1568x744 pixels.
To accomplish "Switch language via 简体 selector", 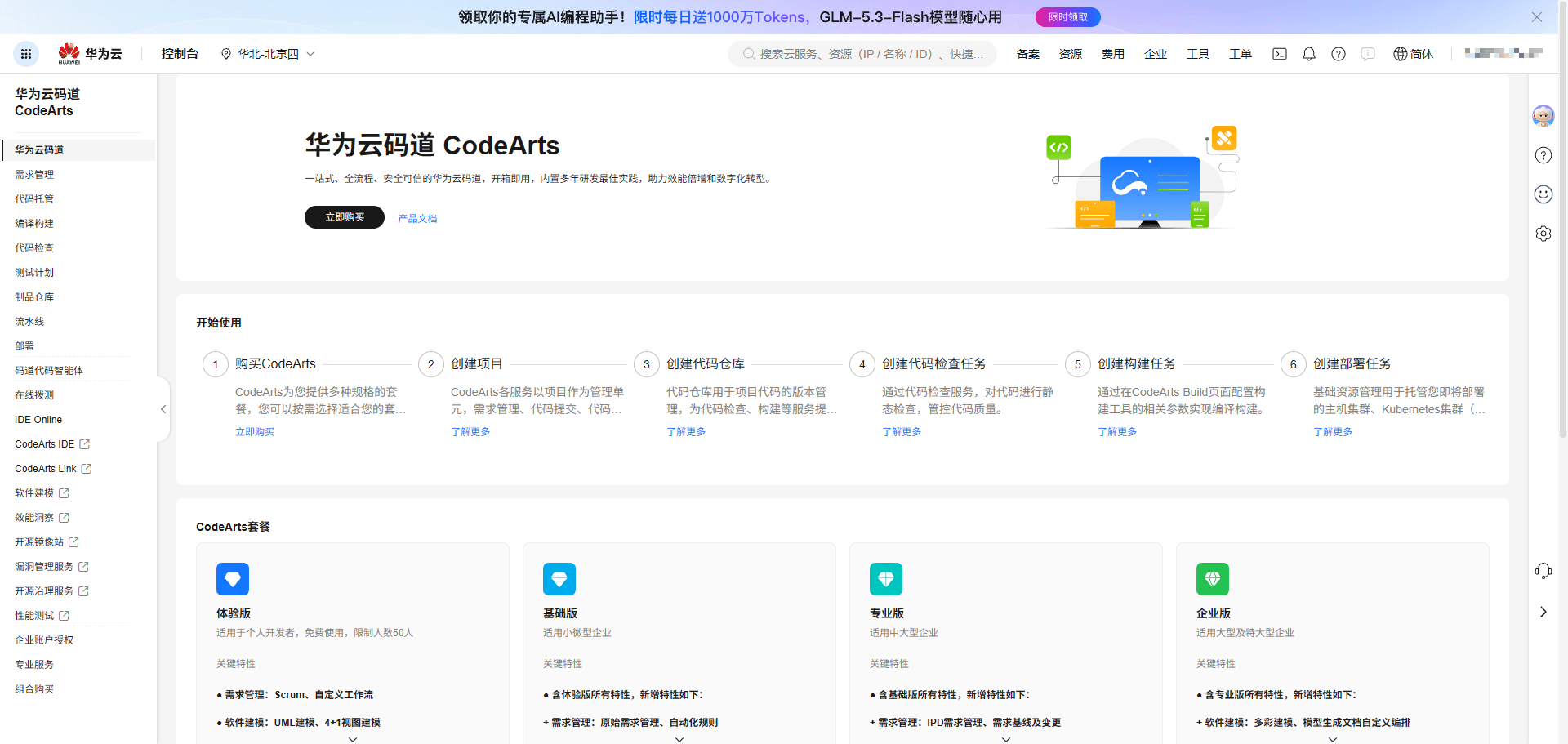I will (1414, 54).
